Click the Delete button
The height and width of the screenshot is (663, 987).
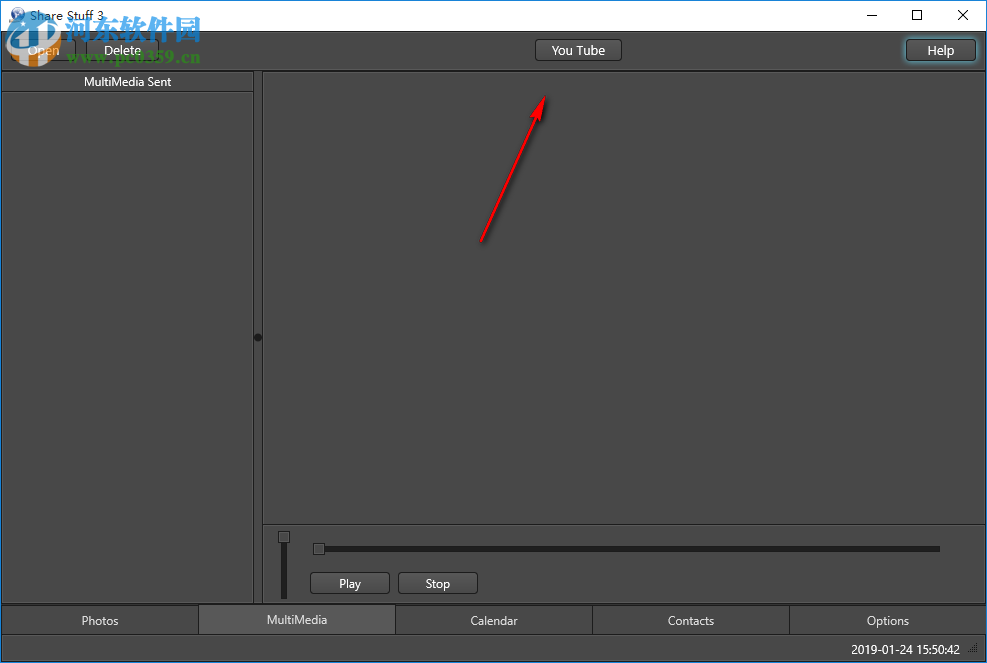click(x=122, y=50)
